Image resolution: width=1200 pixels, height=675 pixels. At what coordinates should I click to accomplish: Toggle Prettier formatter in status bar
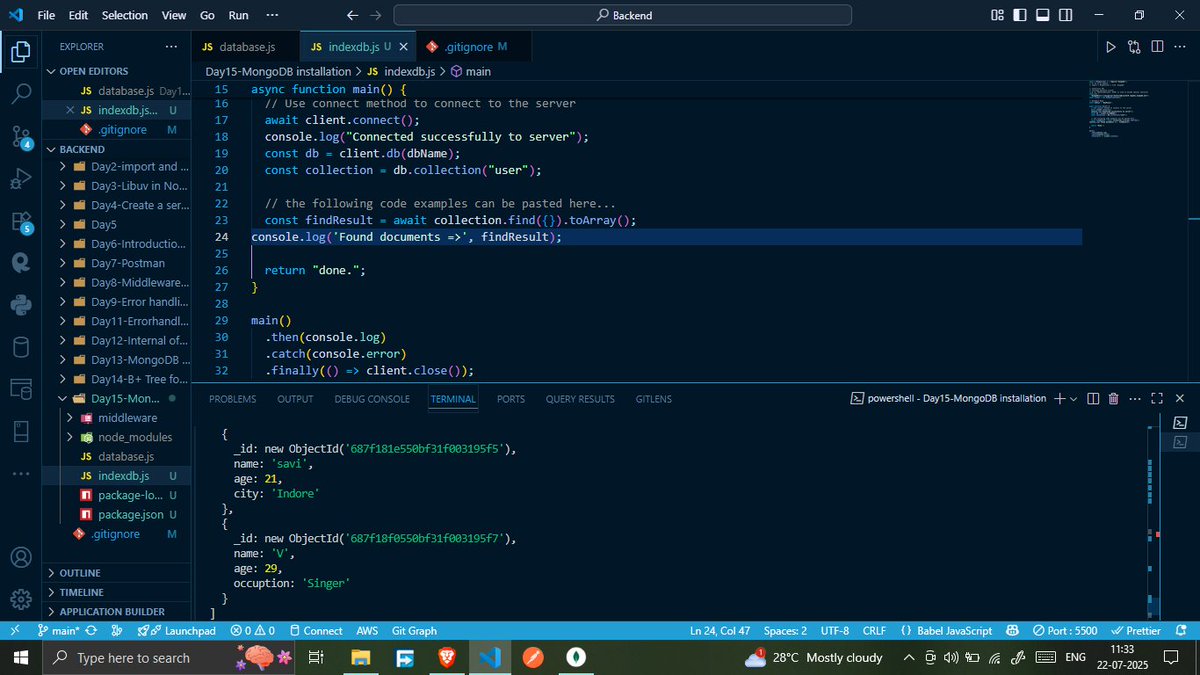[1135, 631]
